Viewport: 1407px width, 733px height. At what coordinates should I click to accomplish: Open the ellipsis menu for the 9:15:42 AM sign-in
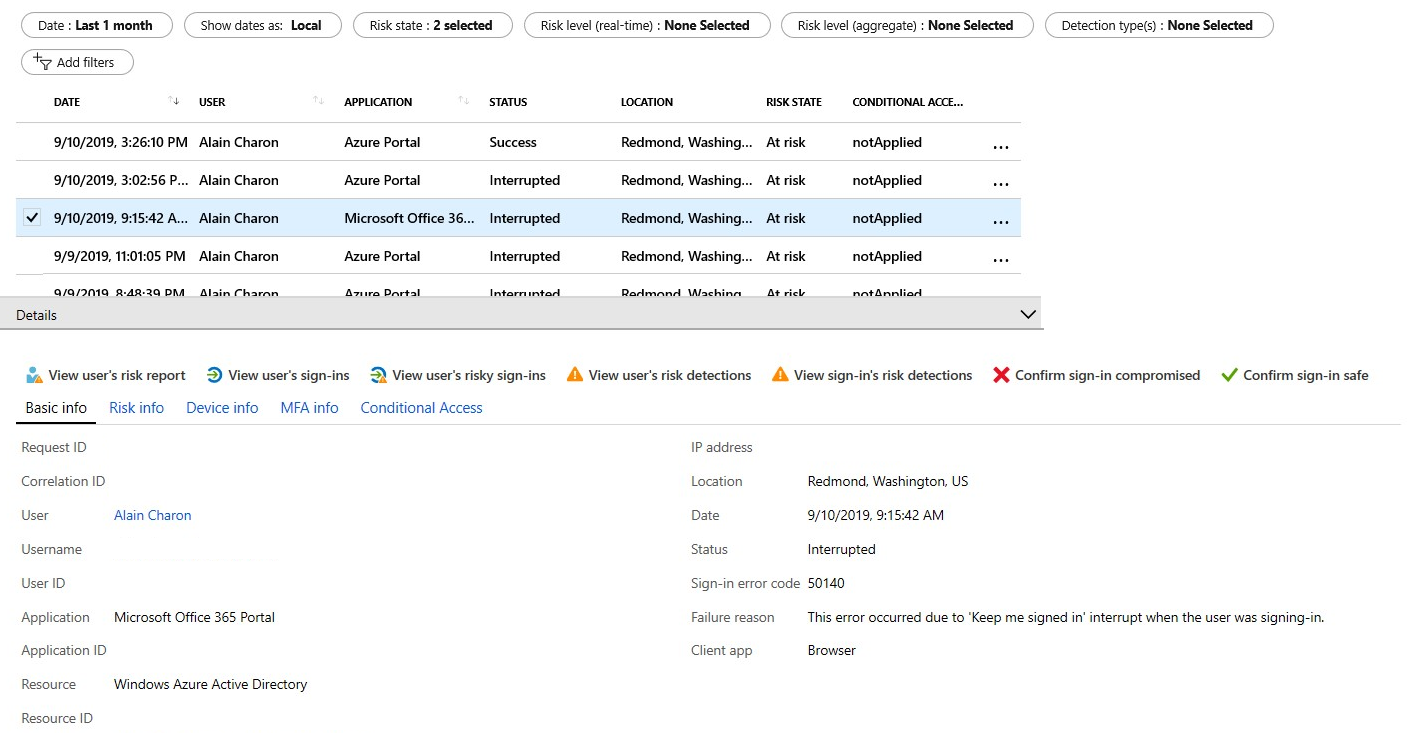(x=1000, y=222)
